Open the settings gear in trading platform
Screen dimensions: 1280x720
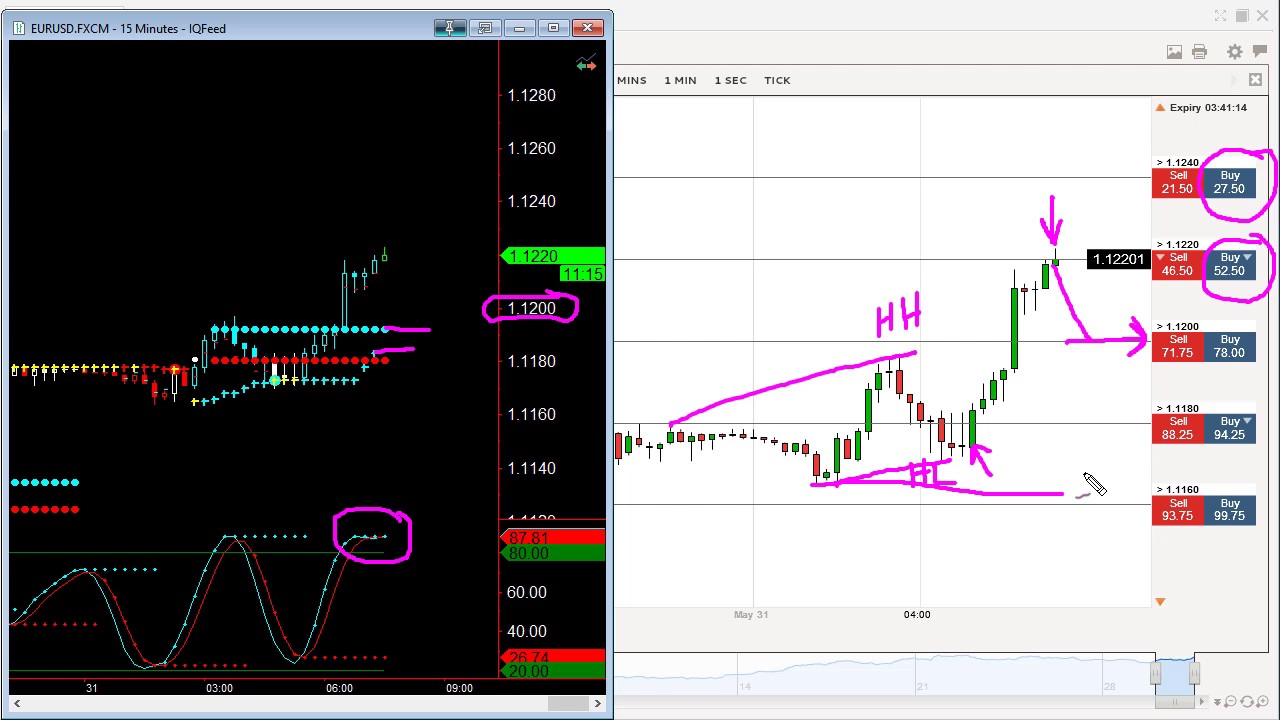pyautogui.click(x=1234, y=52)
